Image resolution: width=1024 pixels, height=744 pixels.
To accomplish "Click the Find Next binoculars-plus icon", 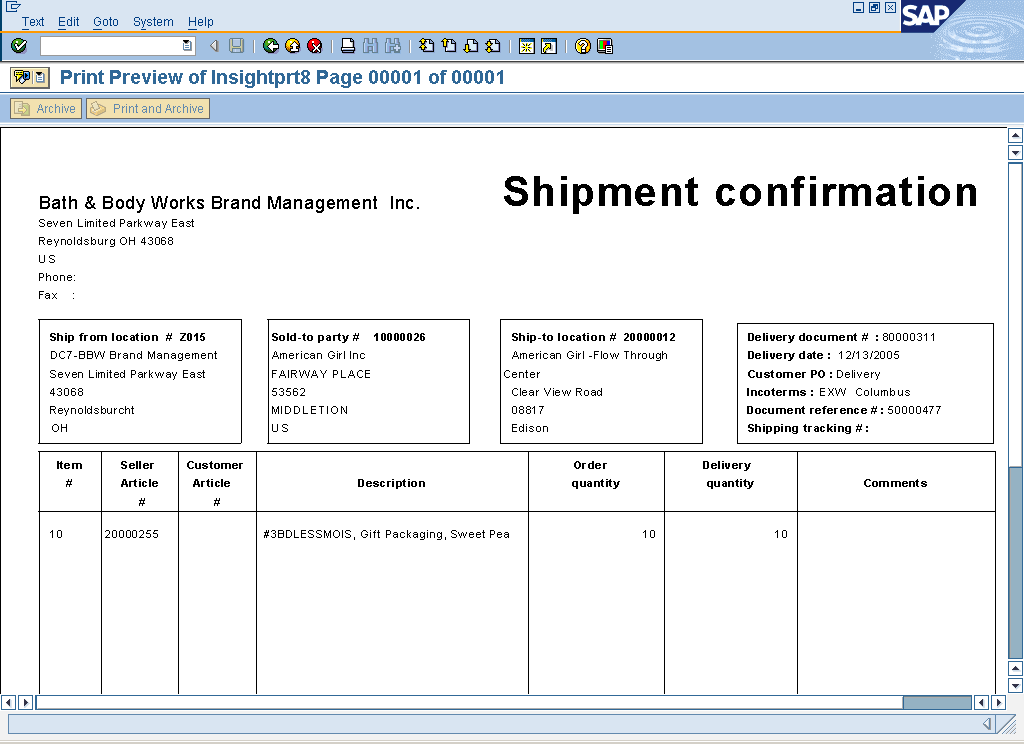I will click(392, 46).
